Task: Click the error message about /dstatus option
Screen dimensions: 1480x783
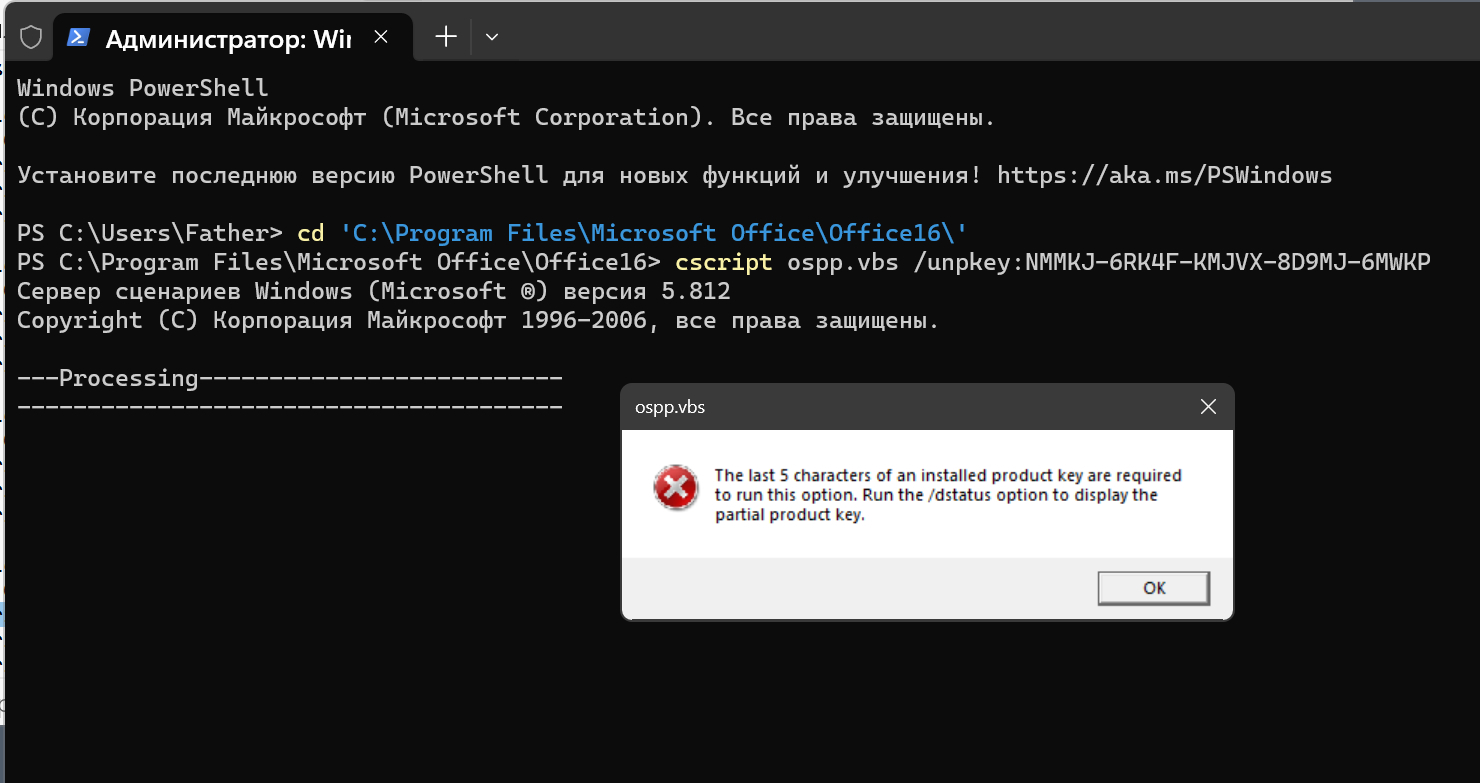Action: tap(948, 495)
